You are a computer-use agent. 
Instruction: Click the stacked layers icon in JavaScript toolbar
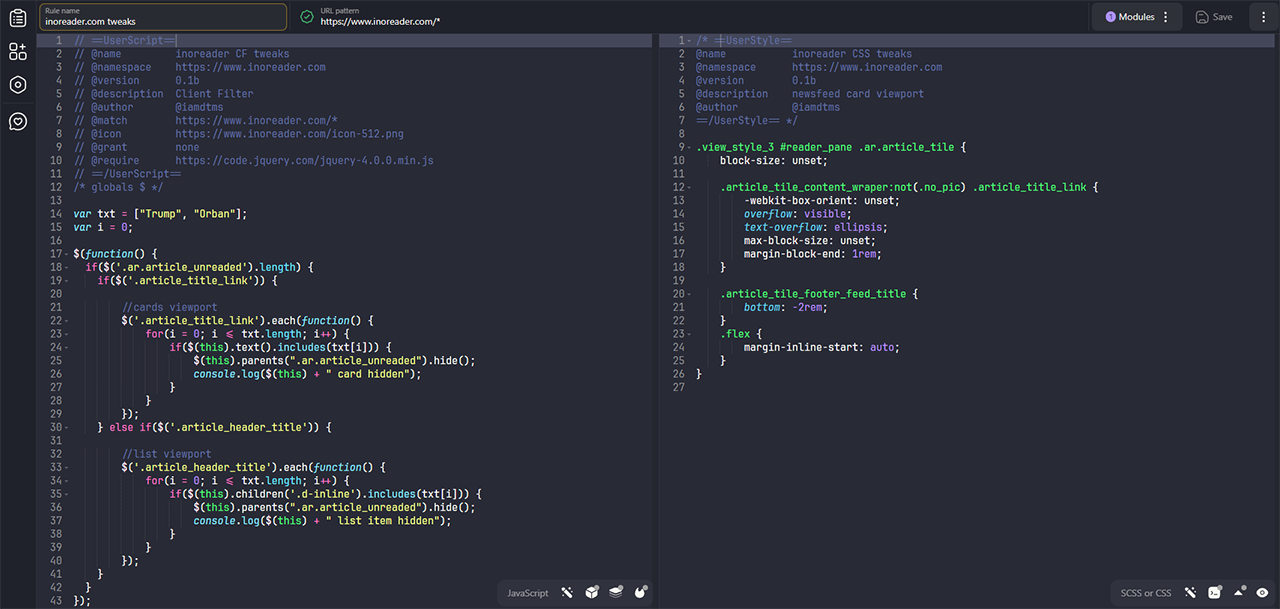point(616,593)
